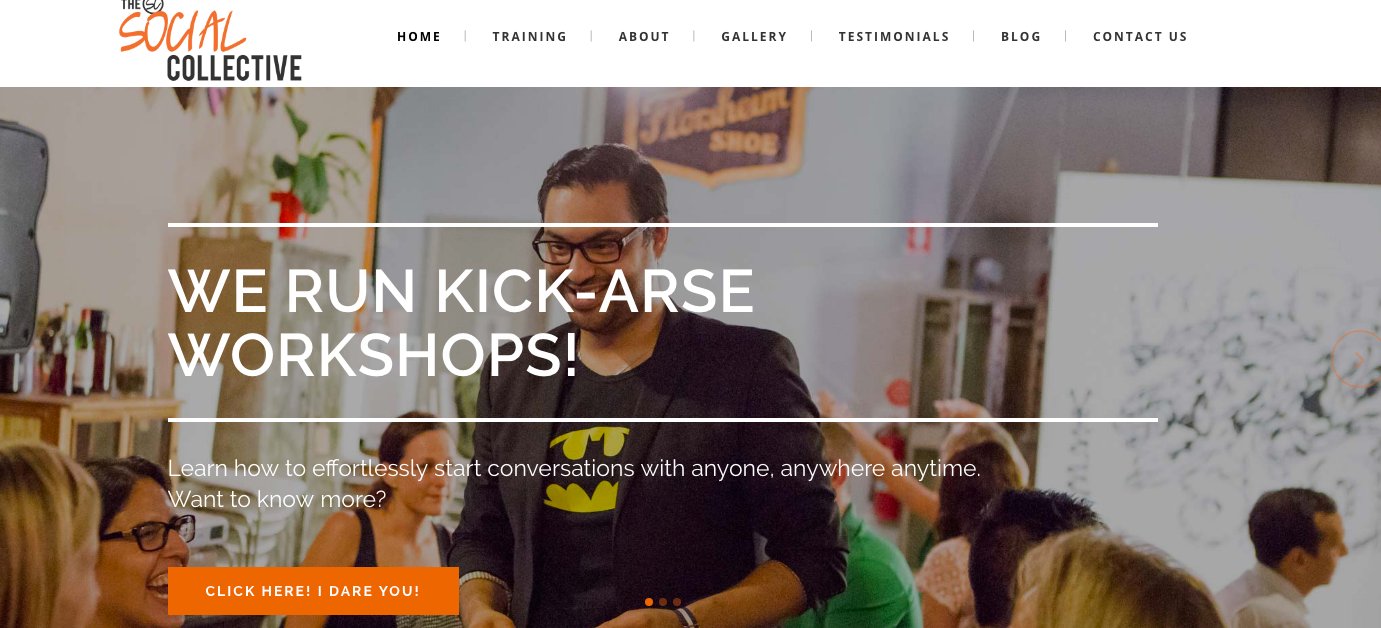1381x628 pixels.
Task: Click the "We Run Kick-Arse Workshops!" headline
Action: pos(461,322)
